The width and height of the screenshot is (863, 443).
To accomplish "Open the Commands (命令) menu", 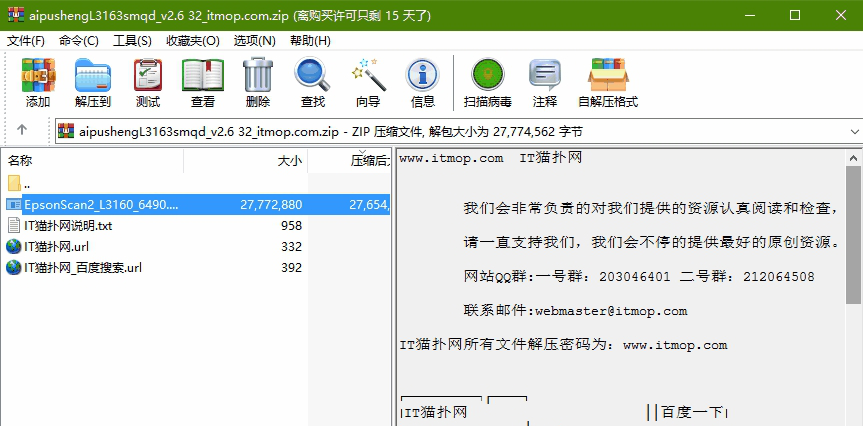I will pyautogui.click(x=79, y=41).
